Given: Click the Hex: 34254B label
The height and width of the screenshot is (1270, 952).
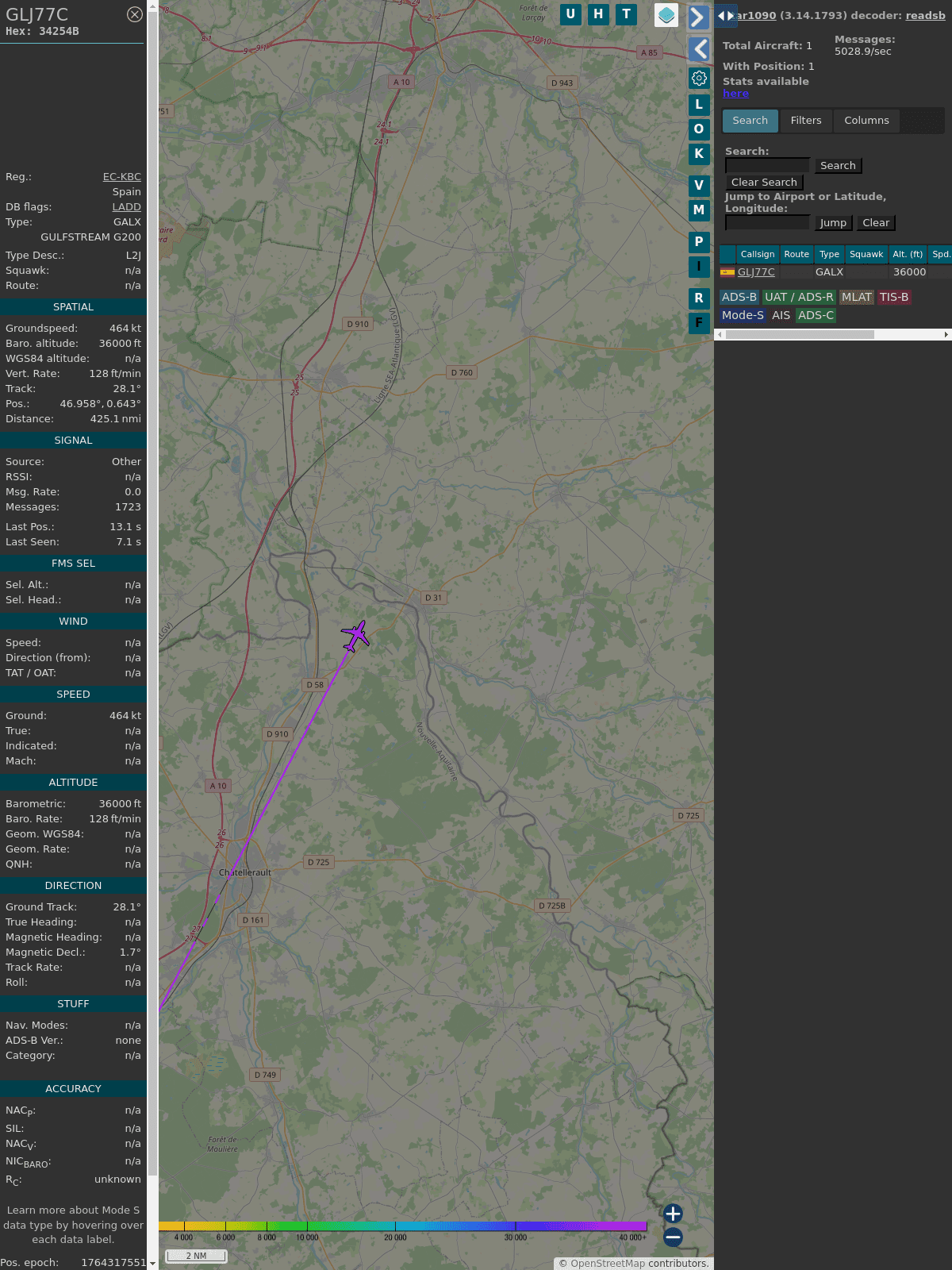Looking at the screenshot, I should point(42,32).
